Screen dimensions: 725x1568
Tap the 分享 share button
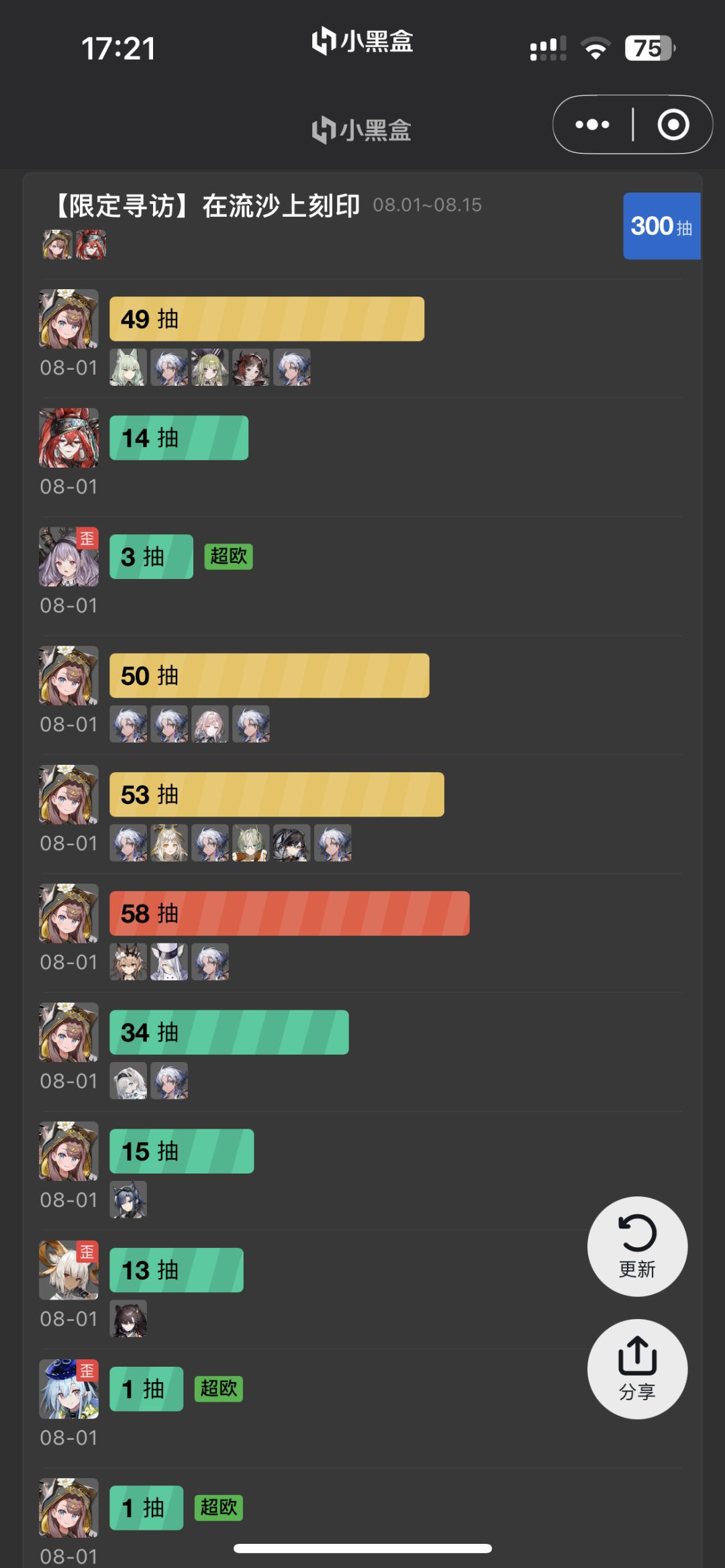[x=637, y=1369]
